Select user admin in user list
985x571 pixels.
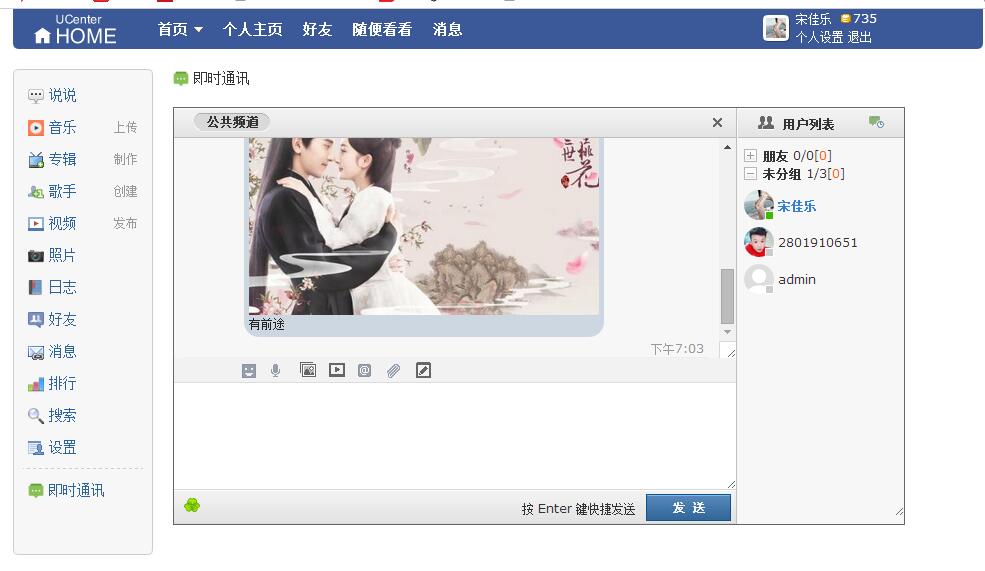point(797,280)
